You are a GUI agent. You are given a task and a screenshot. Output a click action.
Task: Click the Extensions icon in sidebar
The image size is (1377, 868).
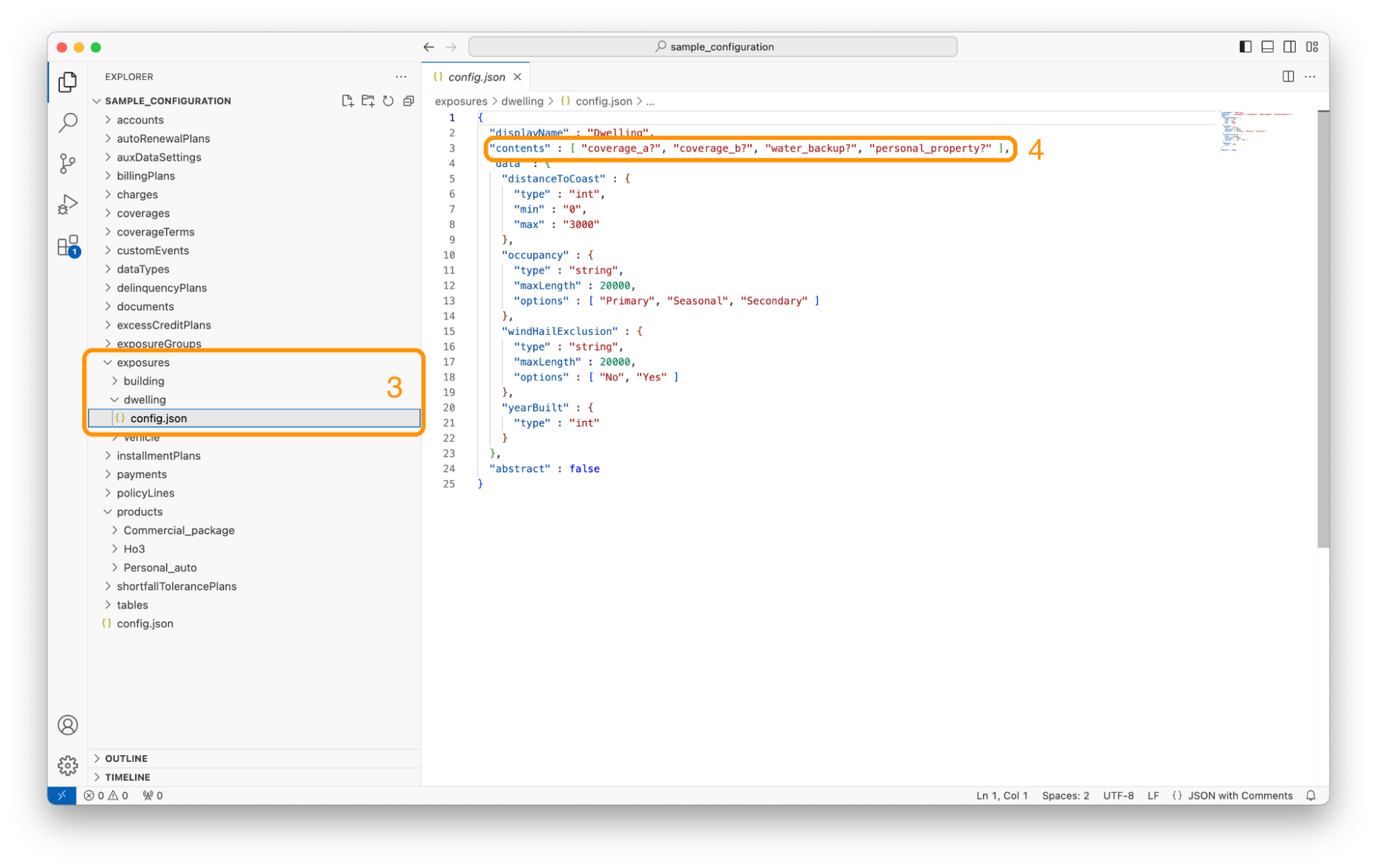[67, 248]
